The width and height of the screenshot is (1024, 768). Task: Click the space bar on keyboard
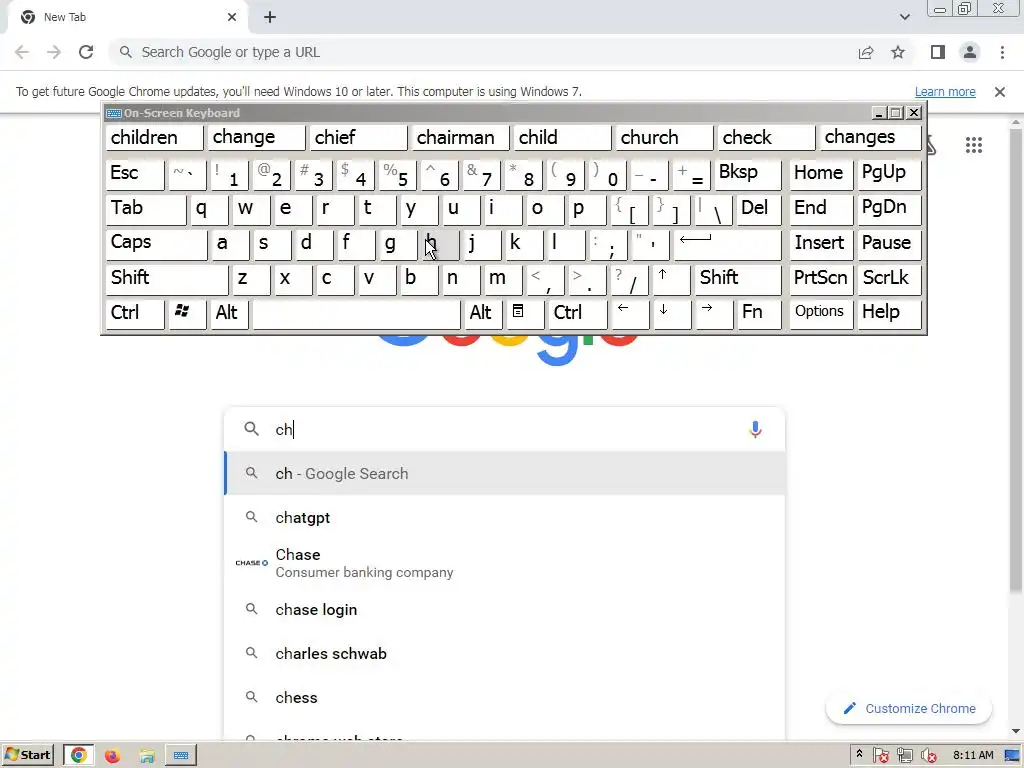(356, 313)
